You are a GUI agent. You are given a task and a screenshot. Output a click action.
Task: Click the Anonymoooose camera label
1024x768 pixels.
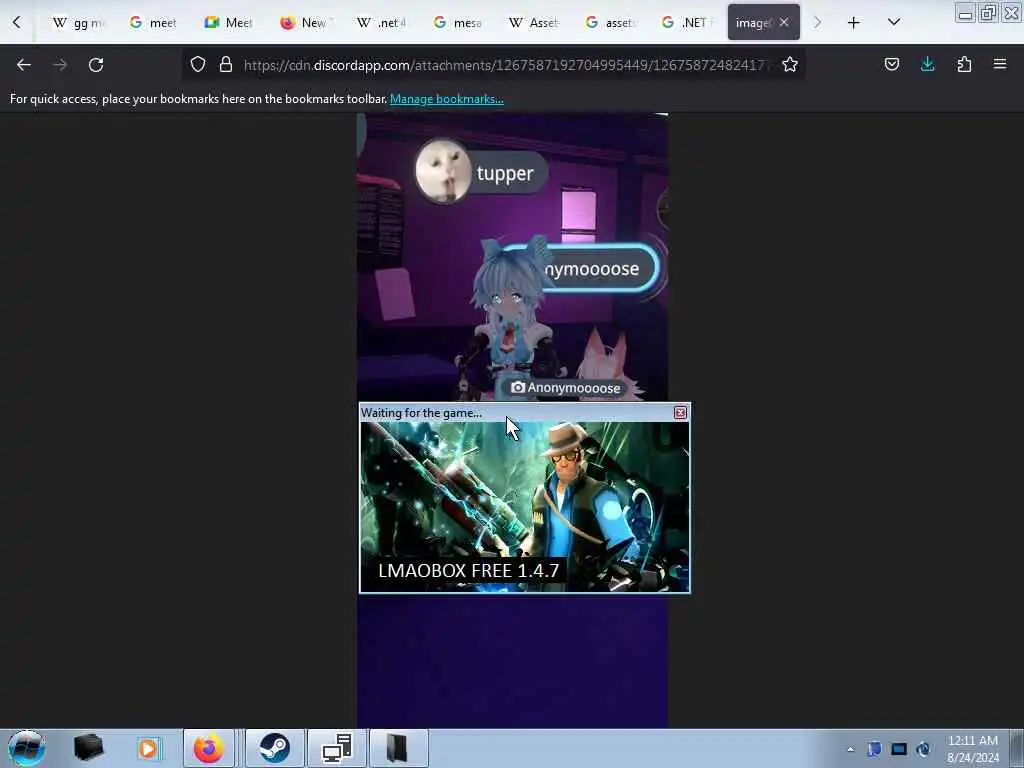click(566, 387)
